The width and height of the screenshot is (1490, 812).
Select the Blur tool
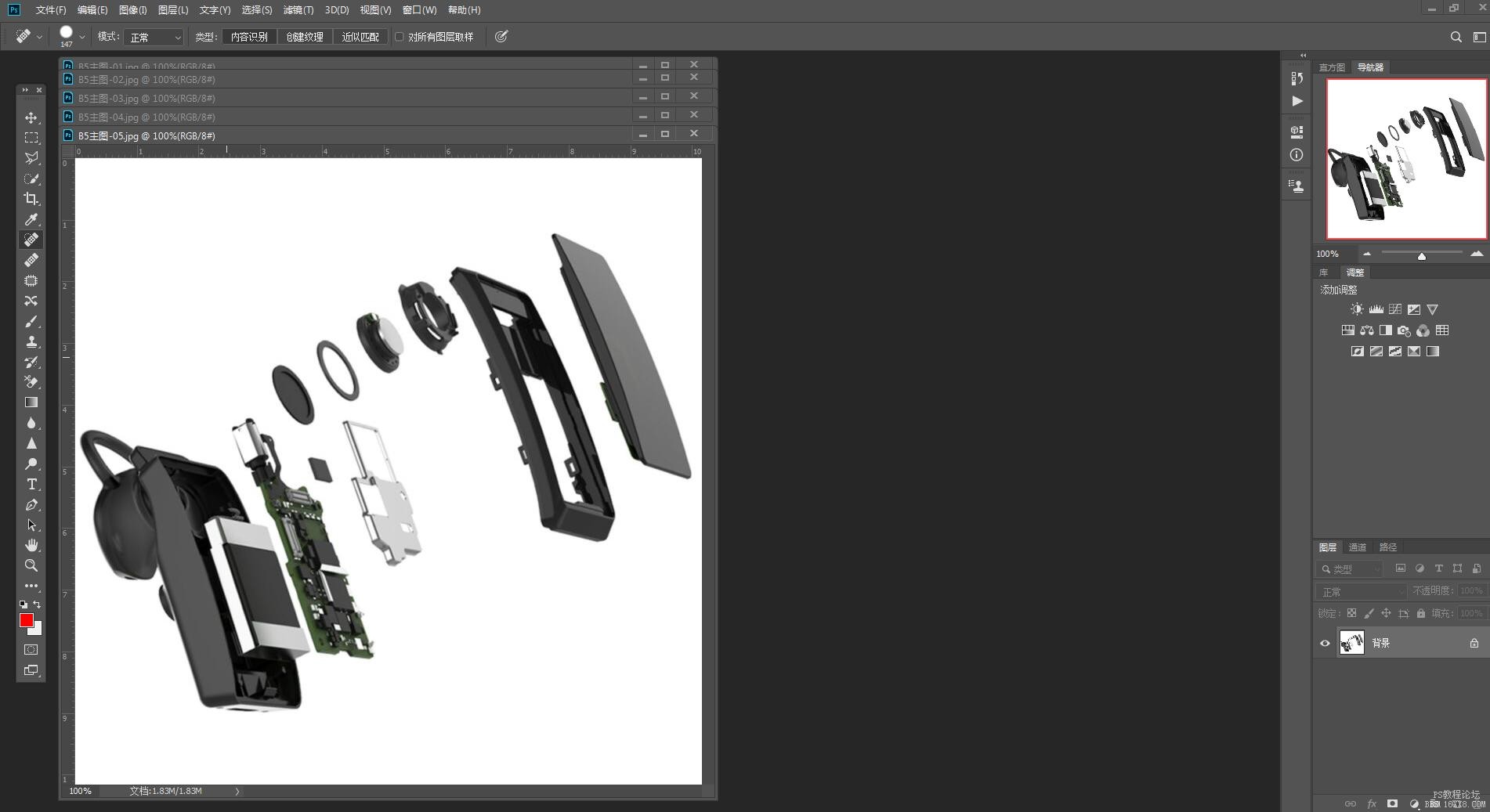click(x=31, y=423)
